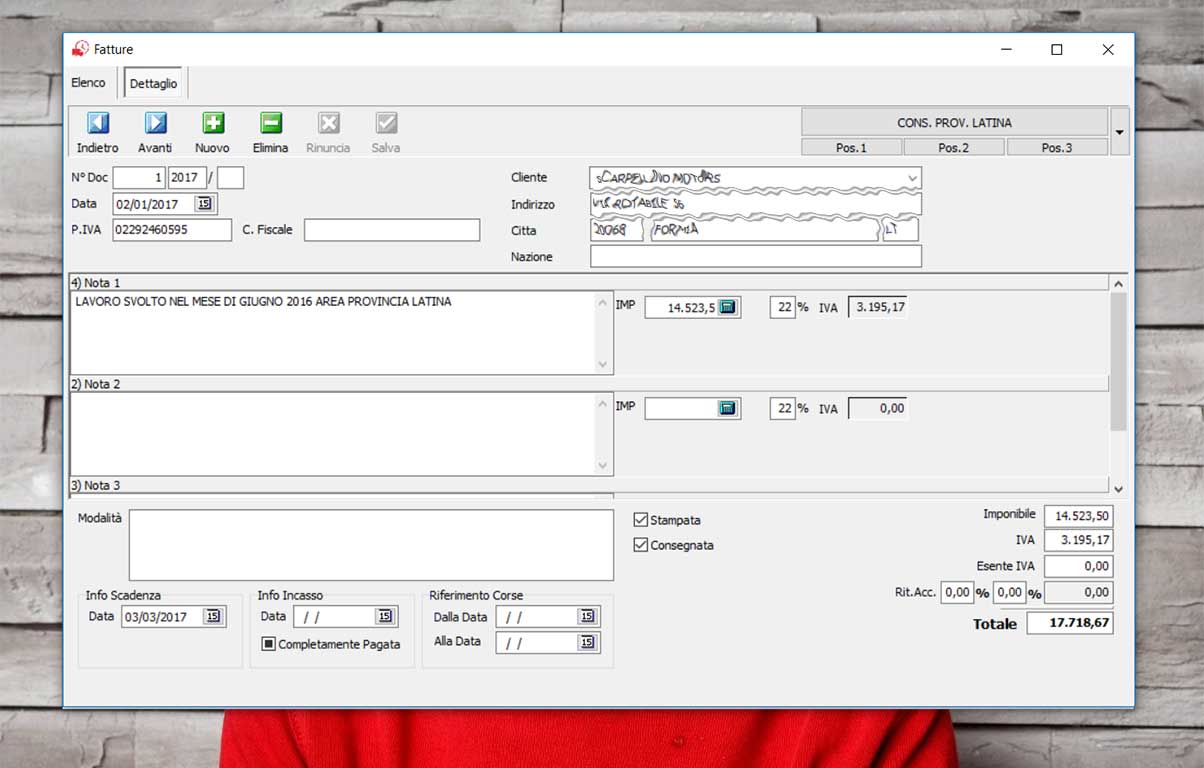
Task: Click the Citta postal code field
Action: pyautogui.click(x=616, y=230)
